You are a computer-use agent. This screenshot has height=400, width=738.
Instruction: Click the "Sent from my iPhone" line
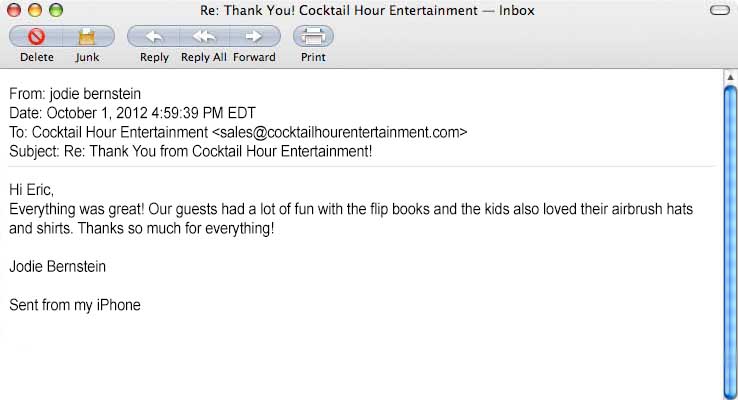click(75, 305)
